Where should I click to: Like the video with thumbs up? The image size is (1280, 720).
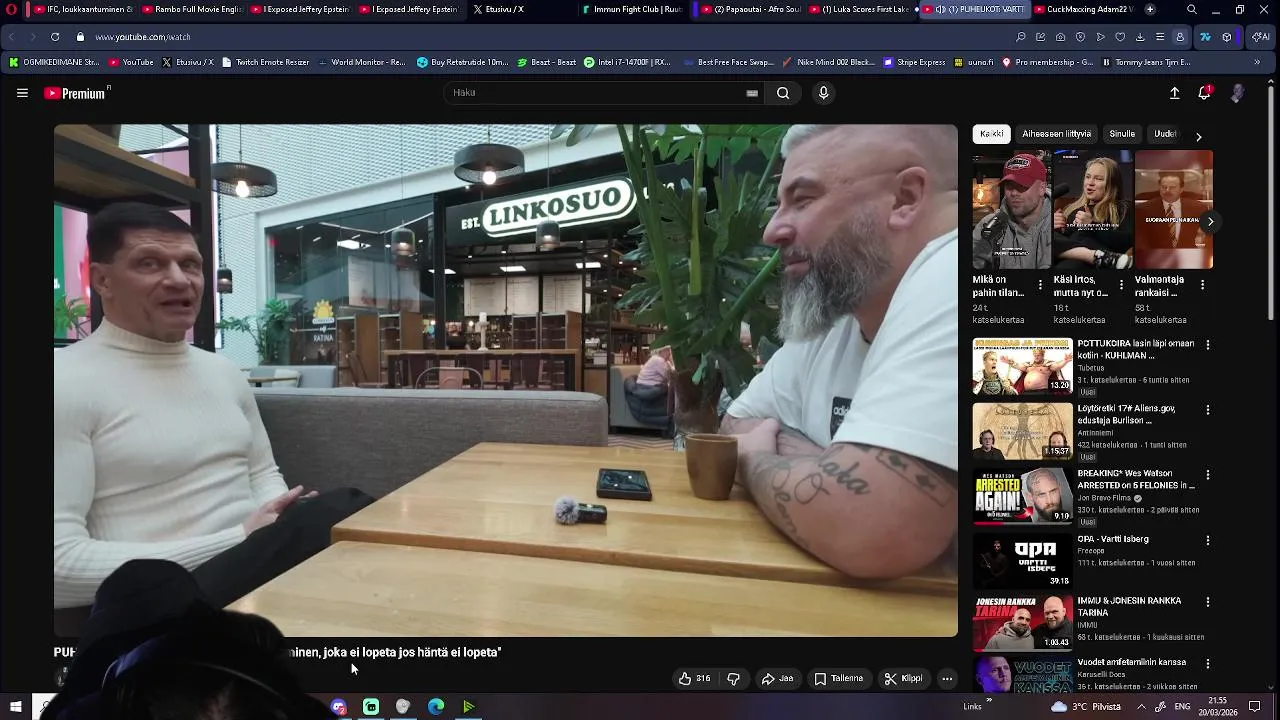pos(694,679)
